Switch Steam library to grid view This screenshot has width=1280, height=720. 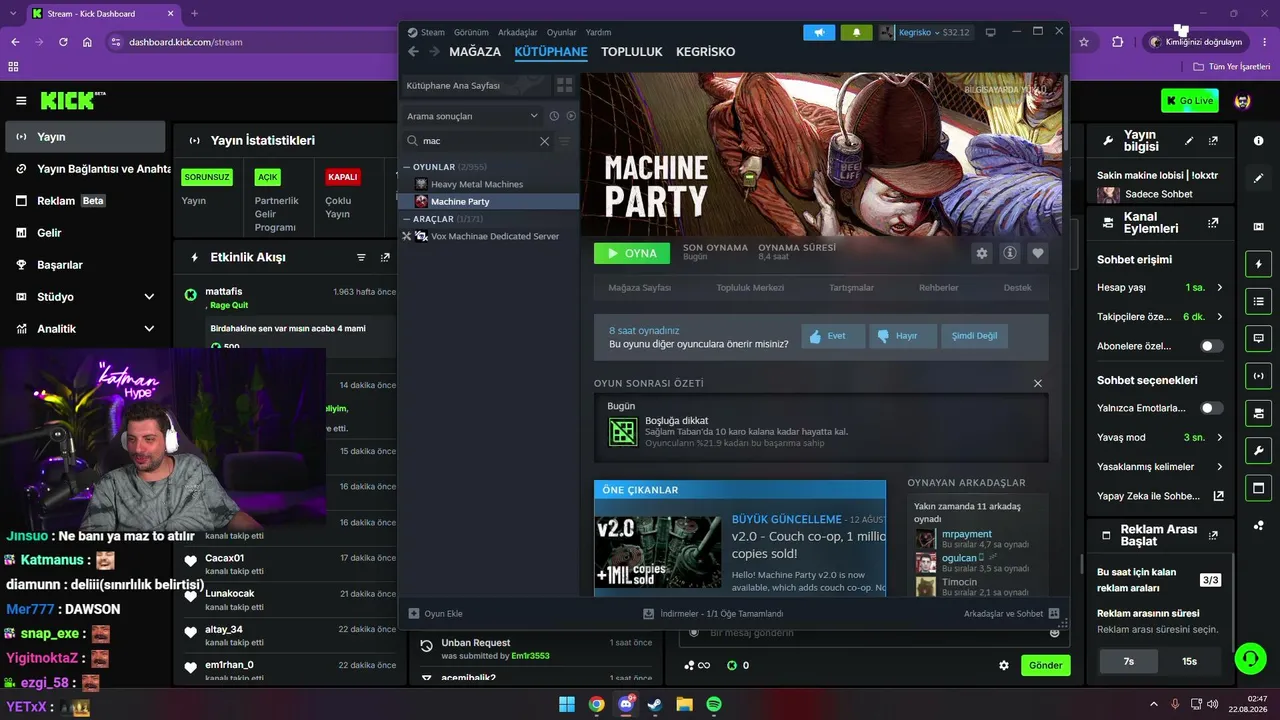tap(564, 86)
